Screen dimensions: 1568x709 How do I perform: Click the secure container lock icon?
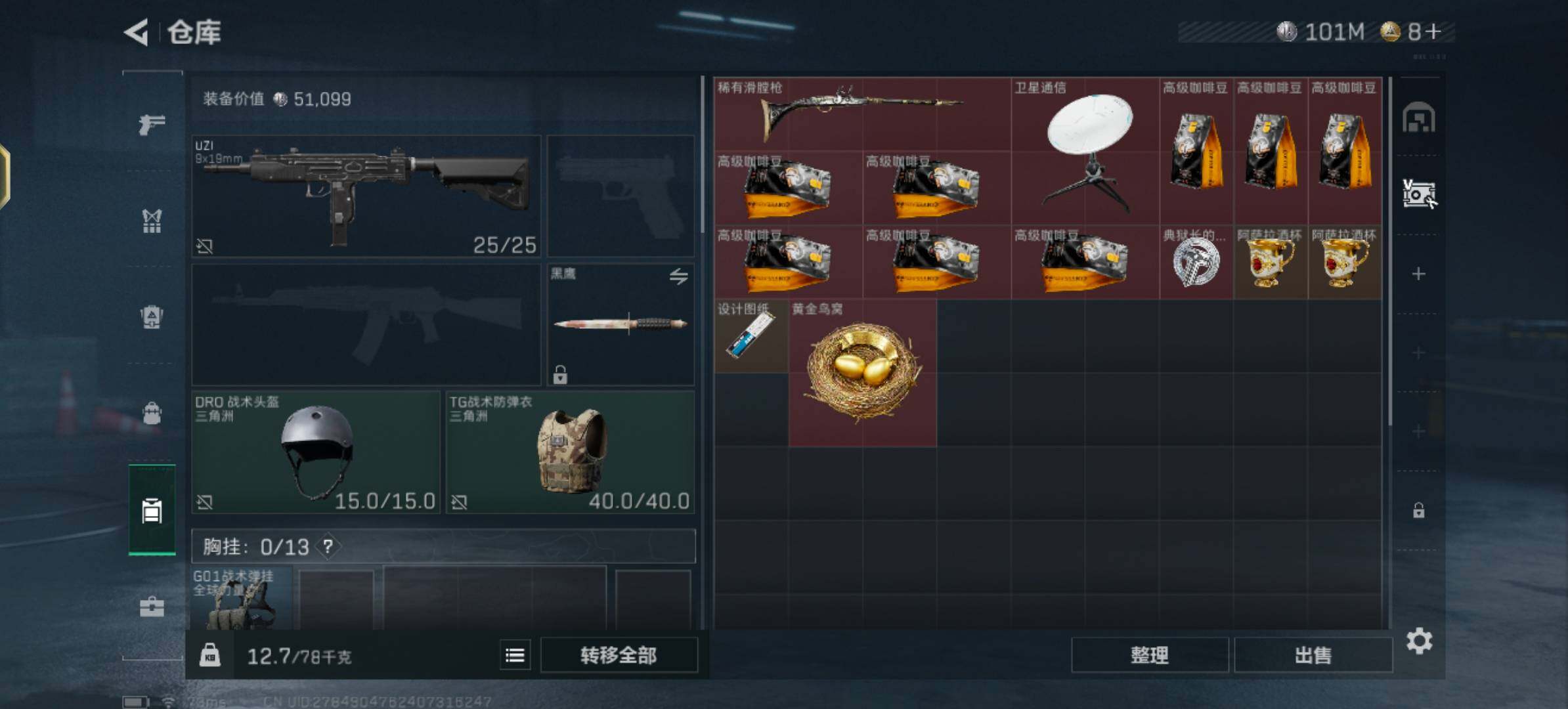pos(209,655)
